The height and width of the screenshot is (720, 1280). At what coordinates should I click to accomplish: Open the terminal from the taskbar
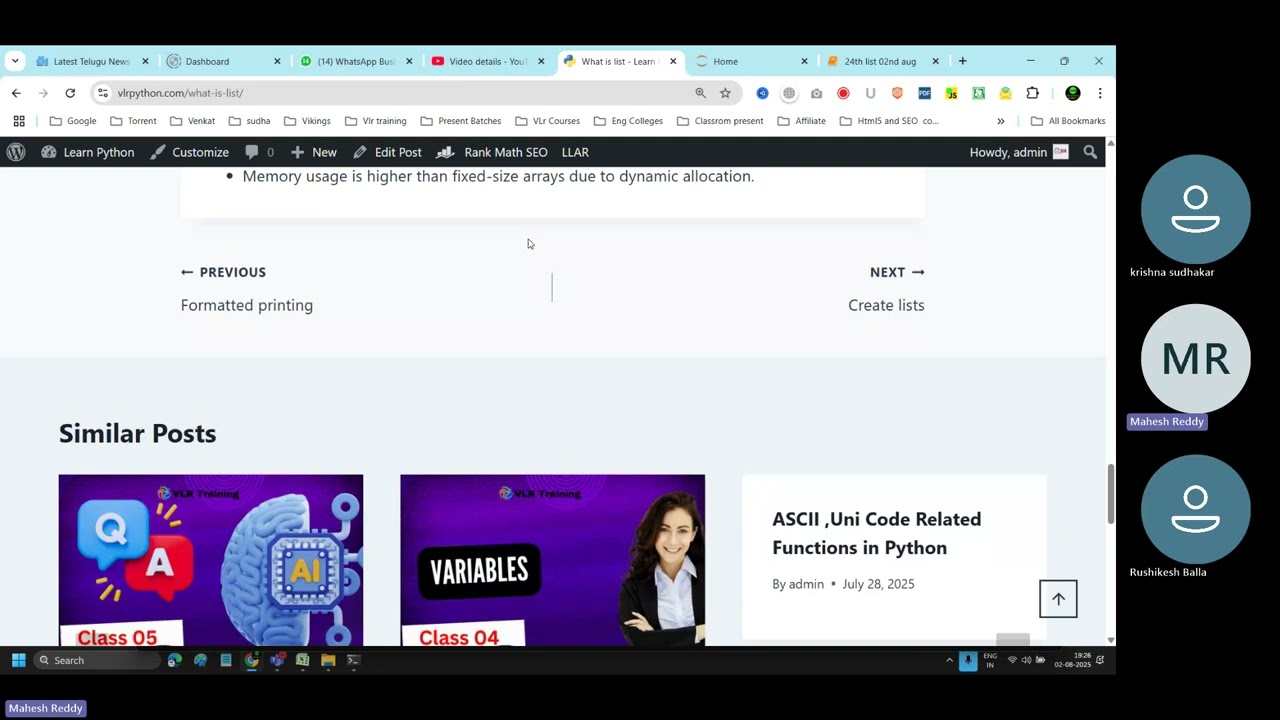point(353,660)
